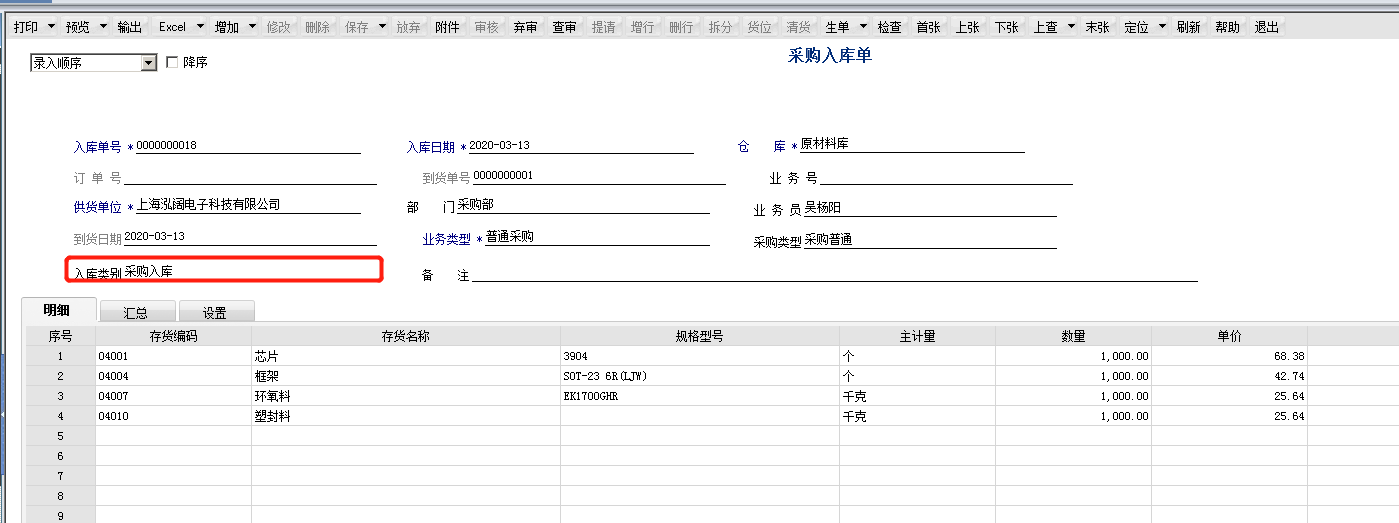Click the 检查 toolbar button
1399x523 pixels.
point(889,28)
